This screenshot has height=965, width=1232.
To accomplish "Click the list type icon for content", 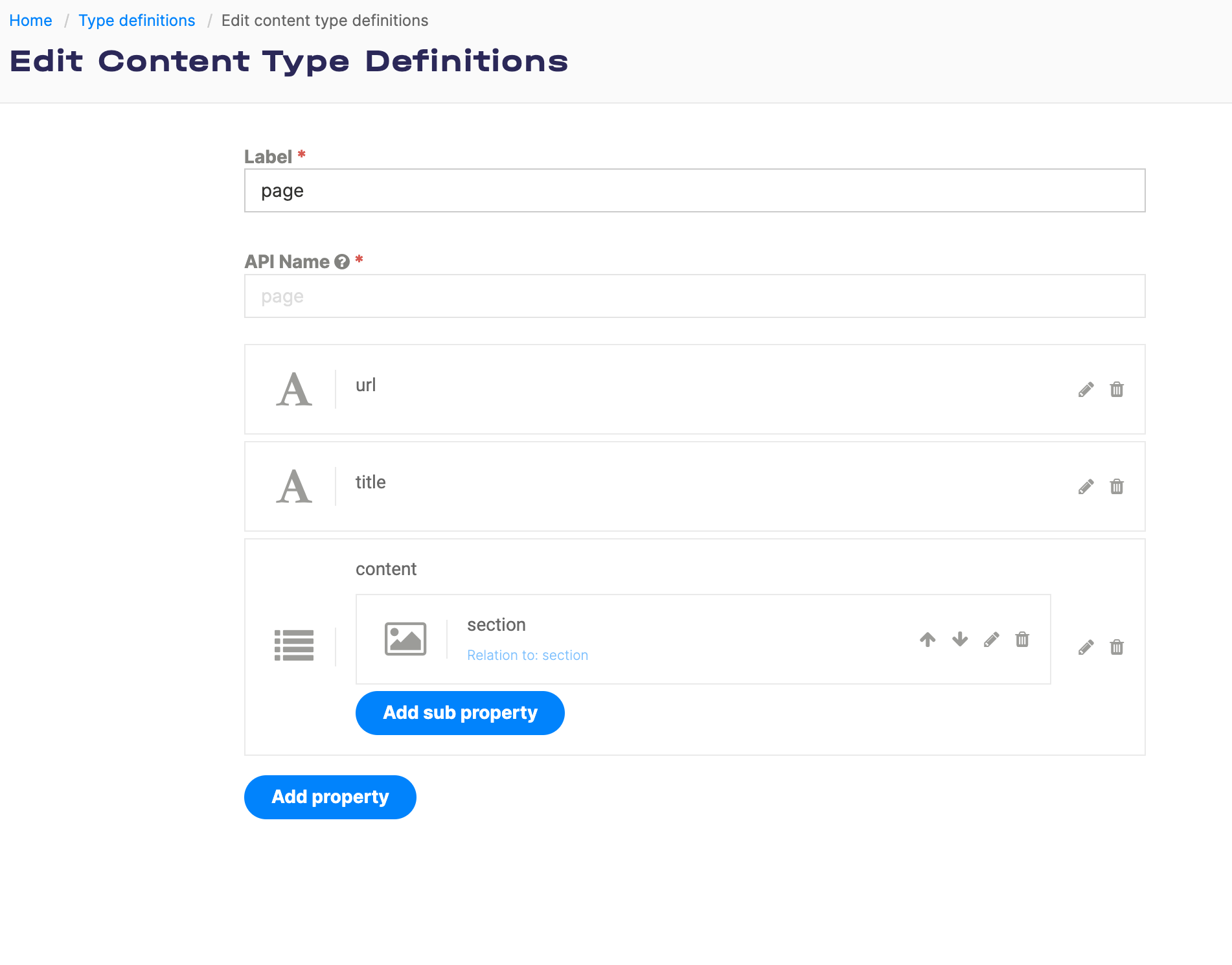I will pos(294,645).
